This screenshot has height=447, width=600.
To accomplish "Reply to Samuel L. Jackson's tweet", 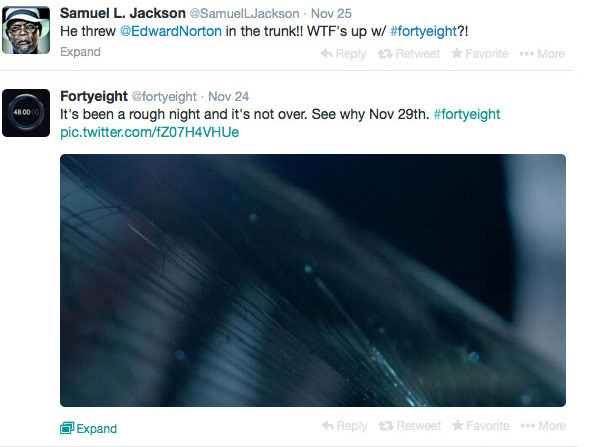I will (x=343, y=54).
